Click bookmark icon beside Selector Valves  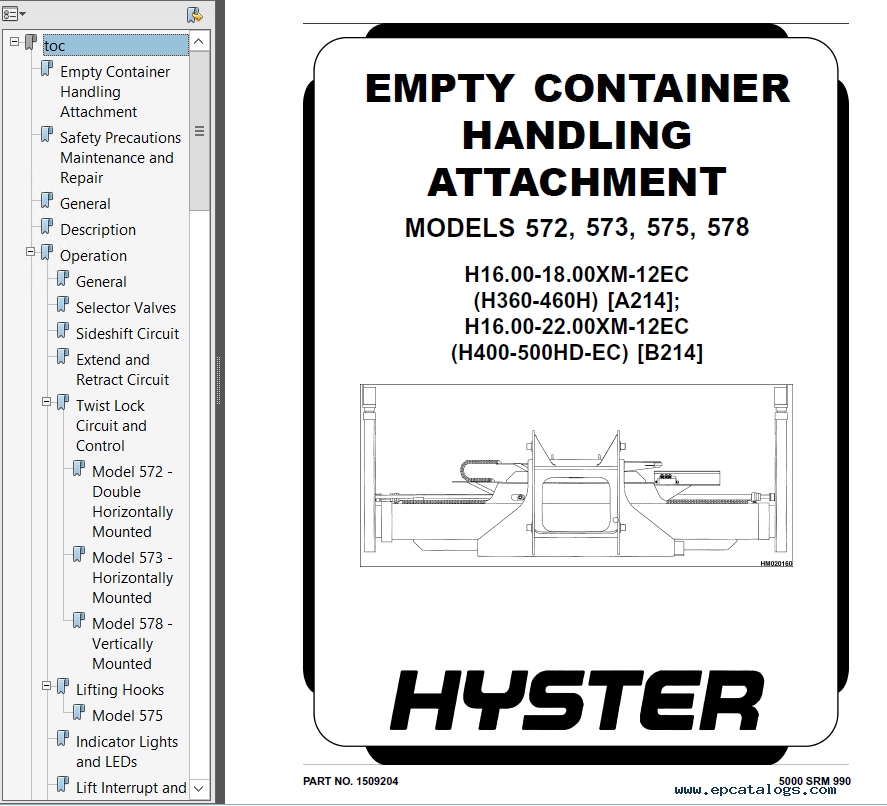point(63,304)
